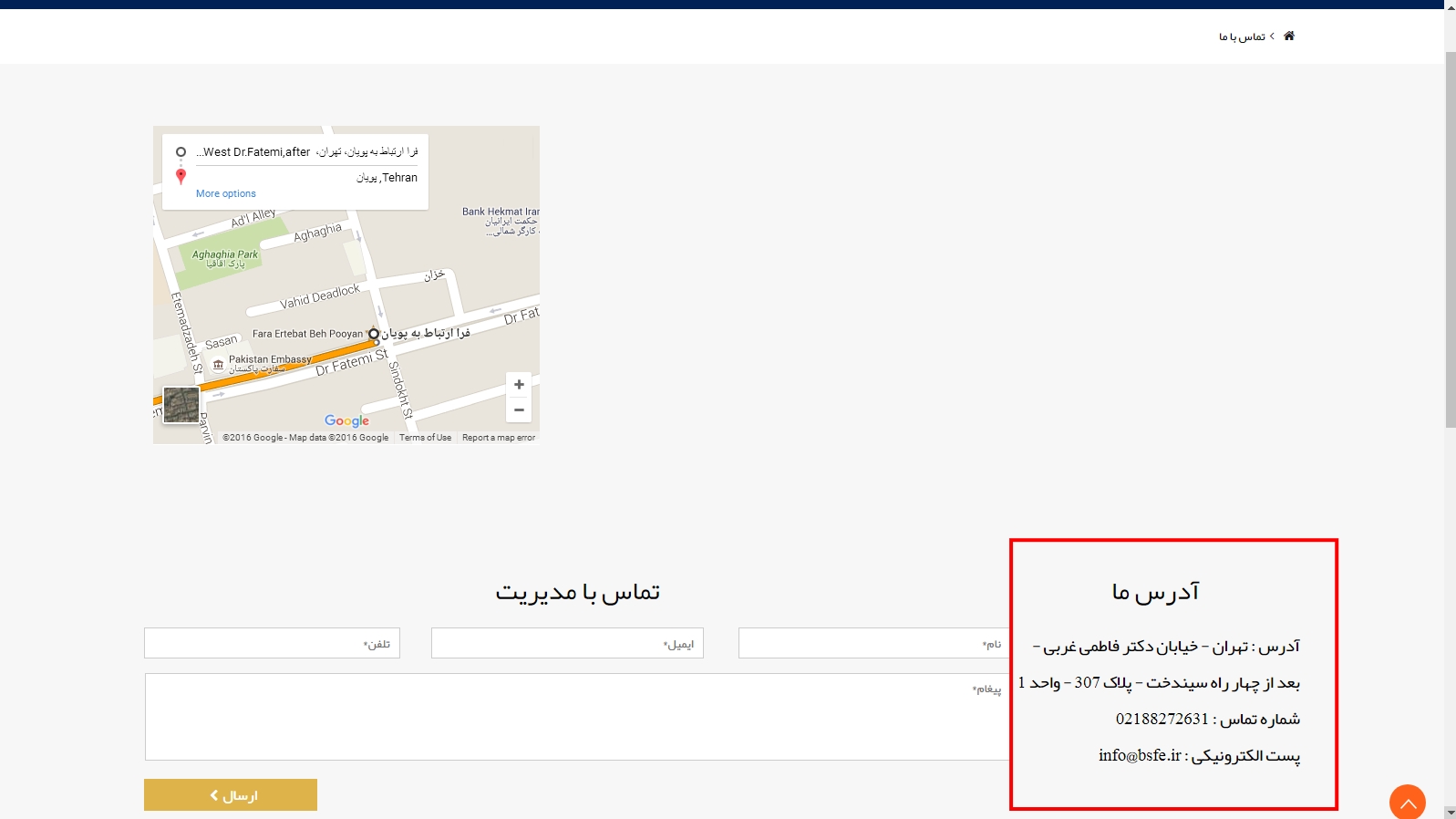The width and height of the screenshot is (1456, 819).
Task: Click the تماس با مدیریت heading
Action: click(x=578, y=592)
